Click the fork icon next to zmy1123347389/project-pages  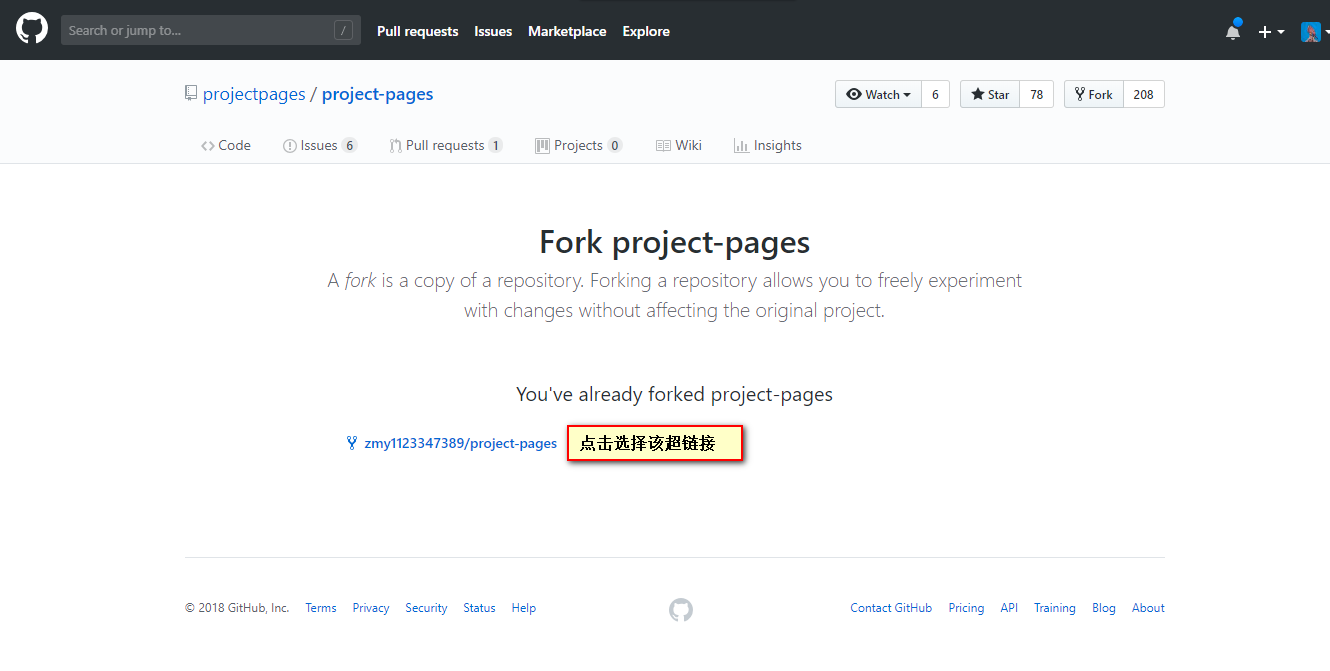tap(352, 443)
